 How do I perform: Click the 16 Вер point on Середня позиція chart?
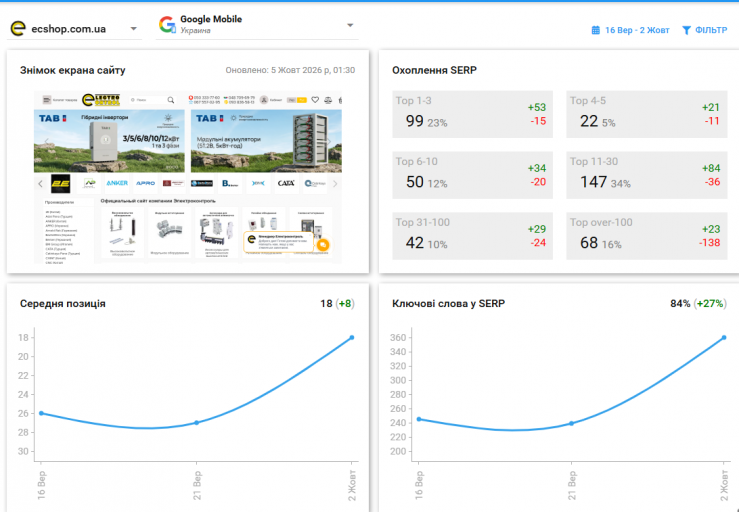[41, 413]
